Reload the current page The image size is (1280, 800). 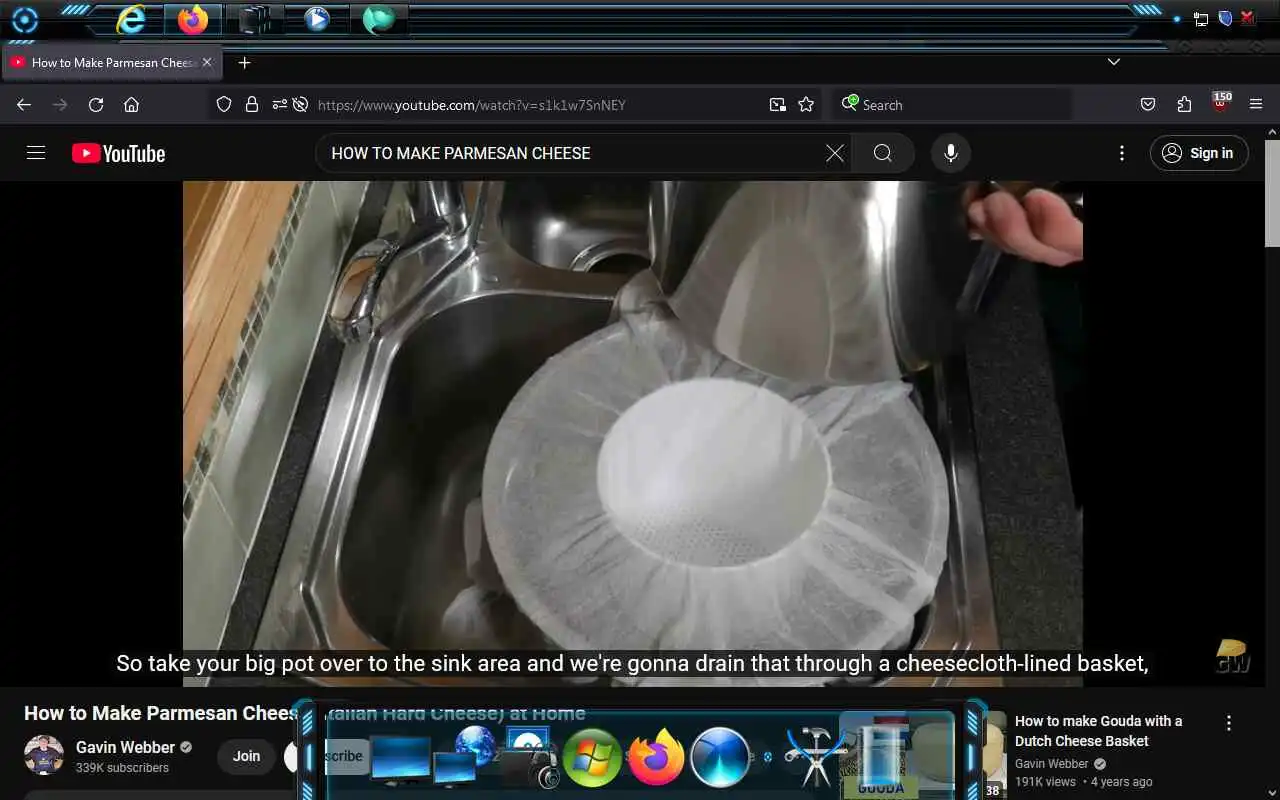(x=96, y=105)
